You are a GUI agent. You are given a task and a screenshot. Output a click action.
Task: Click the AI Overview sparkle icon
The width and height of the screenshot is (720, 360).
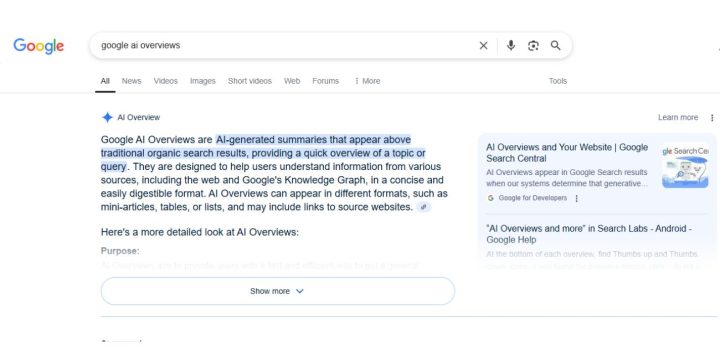coord(107,118)
